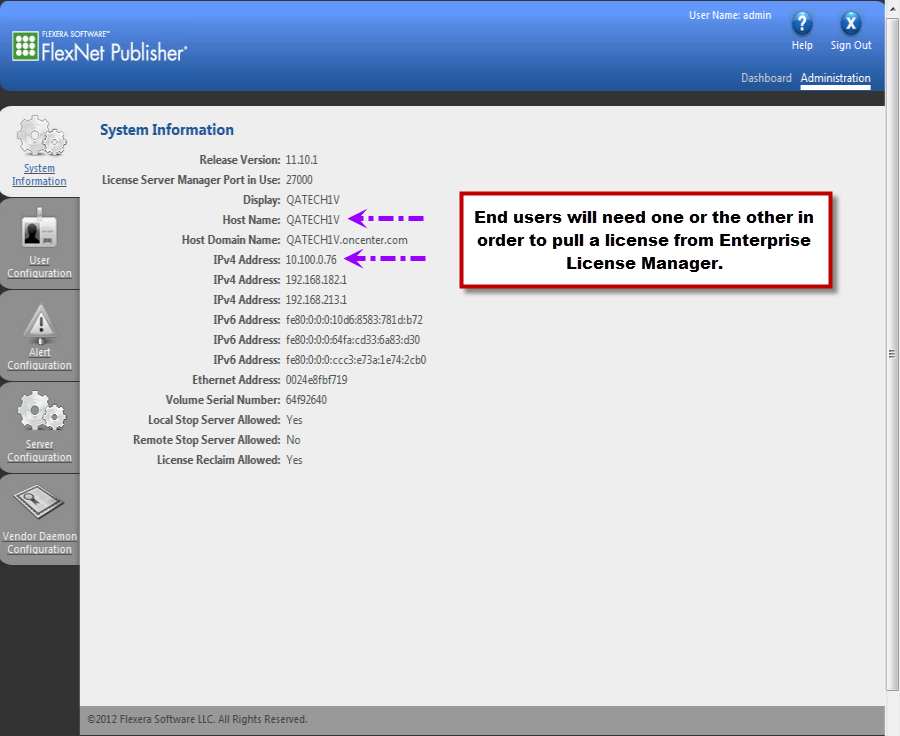Click the IPv6 address ending 6a83:d30

[353, 340]
